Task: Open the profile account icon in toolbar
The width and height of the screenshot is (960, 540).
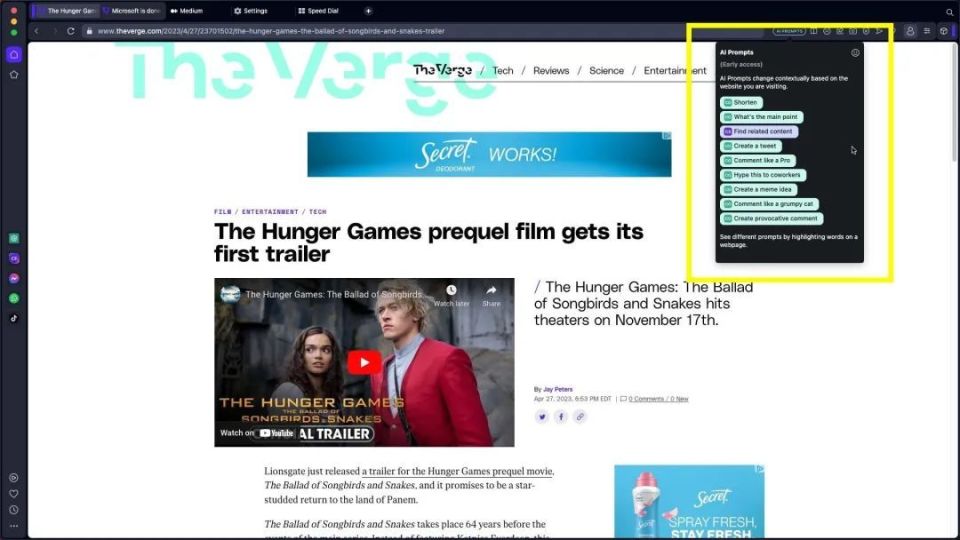Action: click(x=910, y=31)
